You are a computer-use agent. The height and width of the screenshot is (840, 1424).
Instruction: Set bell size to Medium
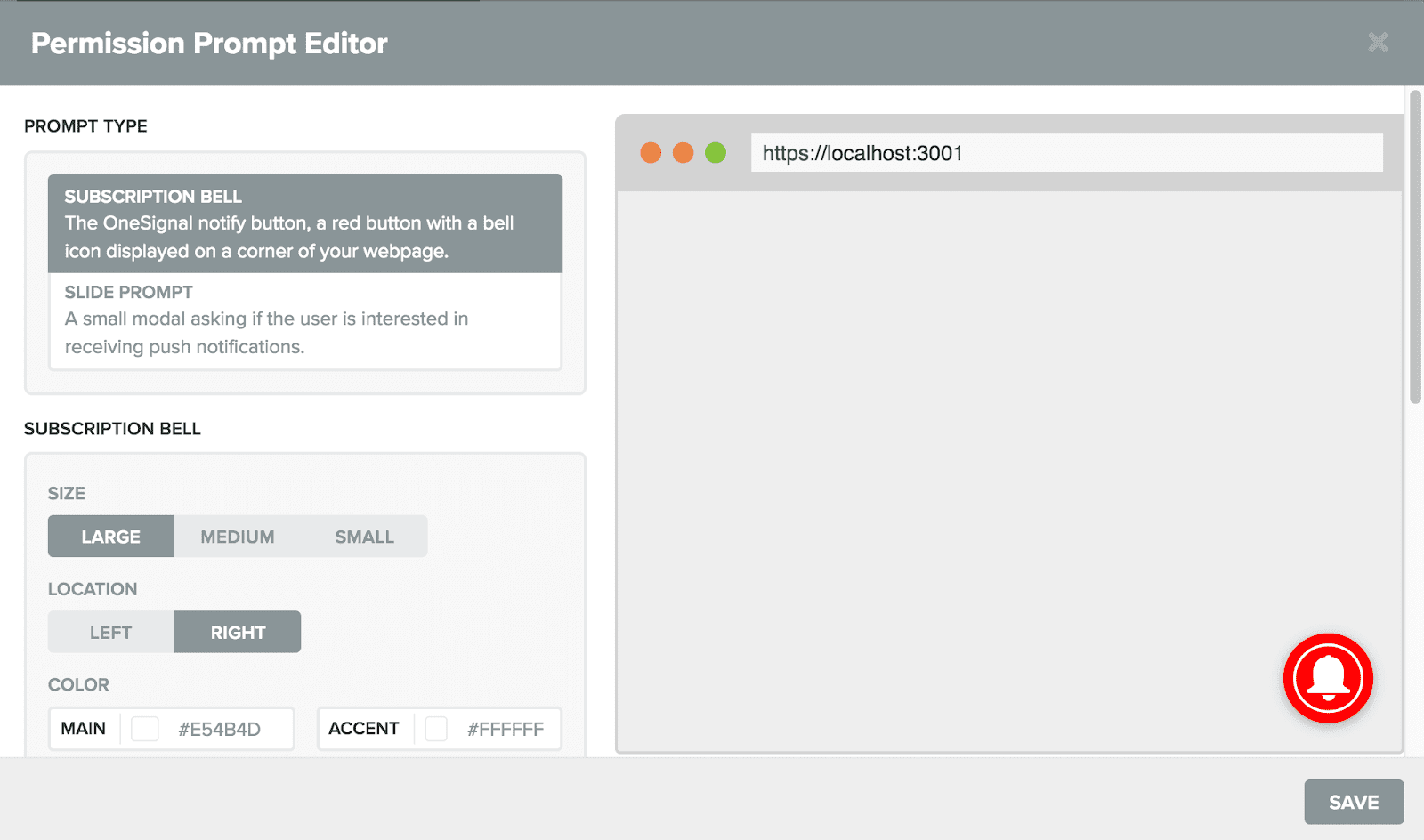pyautogui.click(x=238, y=537)
